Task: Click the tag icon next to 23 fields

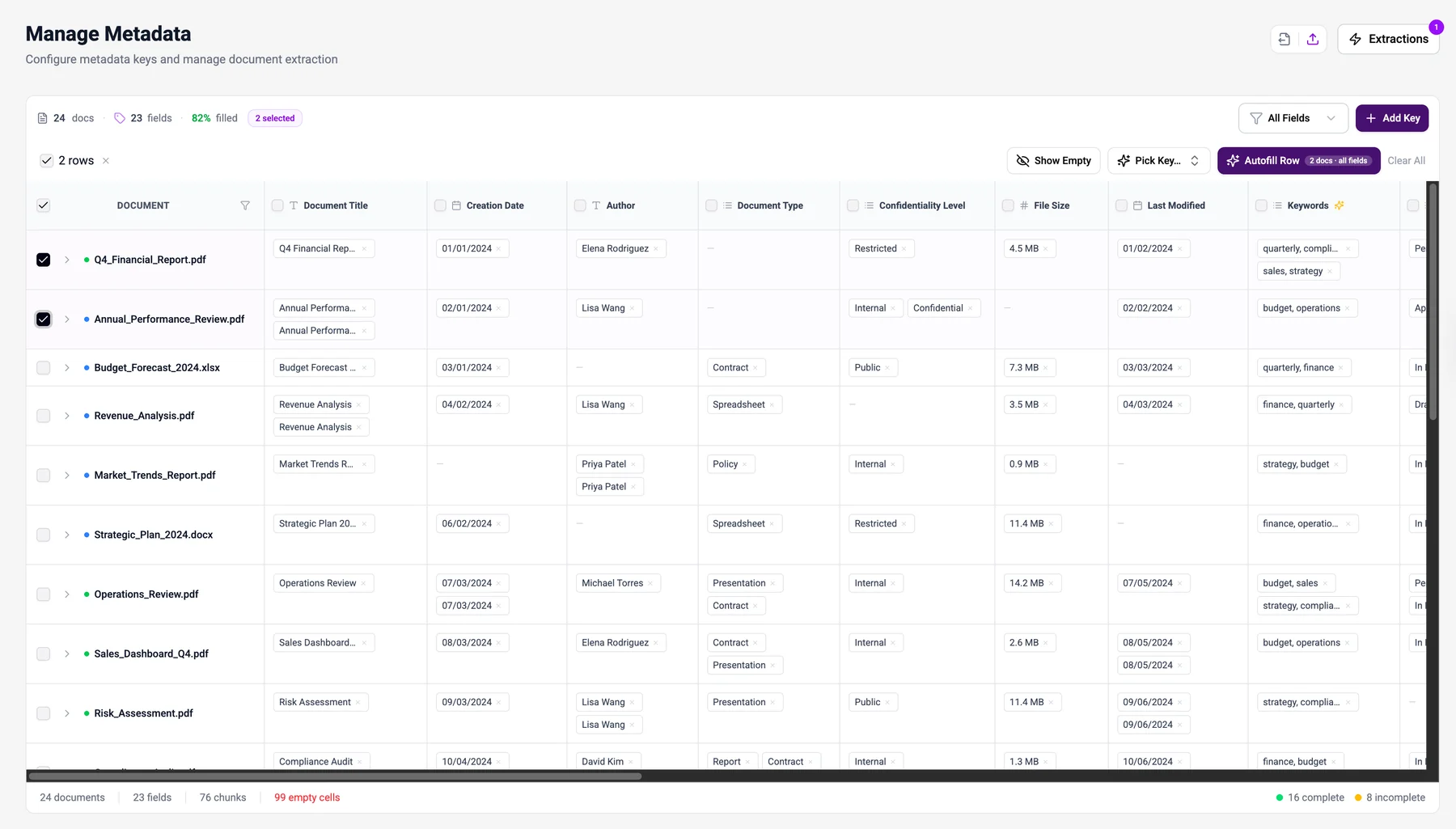Action: coord(120,118)
